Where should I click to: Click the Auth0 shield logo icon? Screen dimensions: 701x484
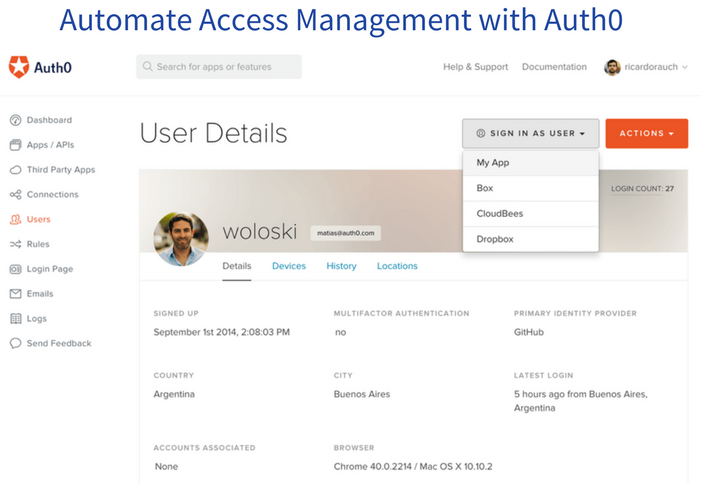click(x=19, y=67)
